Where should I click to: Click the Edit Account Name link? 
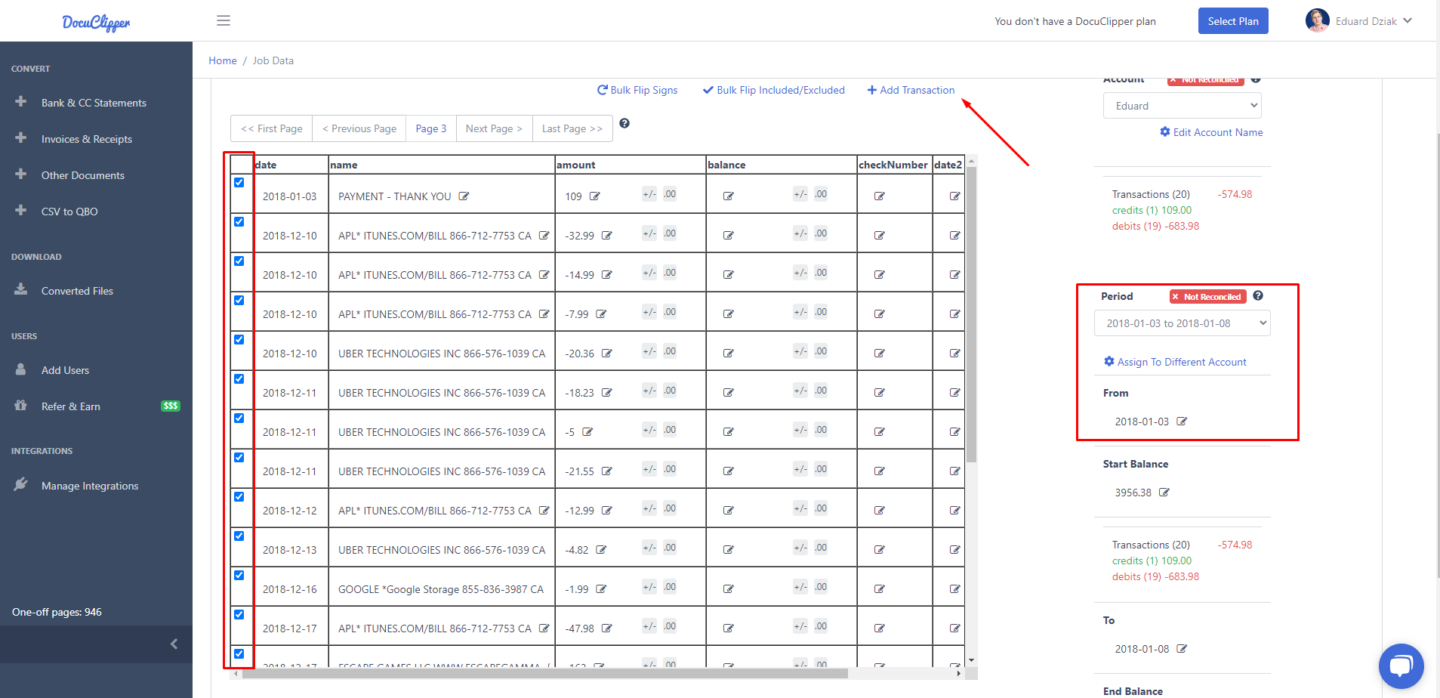click(1211, 132)
